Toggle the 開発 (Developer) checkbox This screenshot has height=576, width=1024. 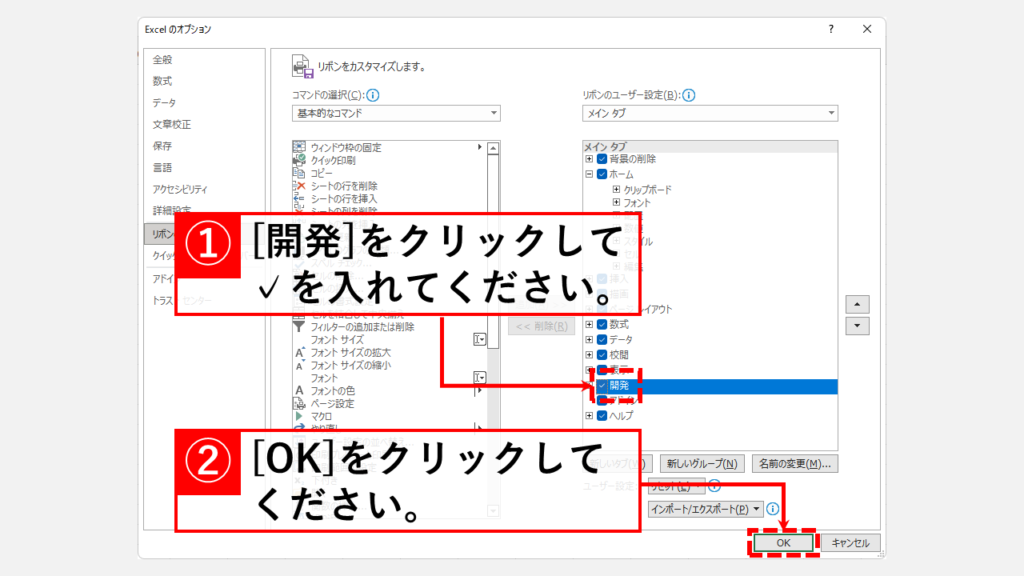[602, 385]
